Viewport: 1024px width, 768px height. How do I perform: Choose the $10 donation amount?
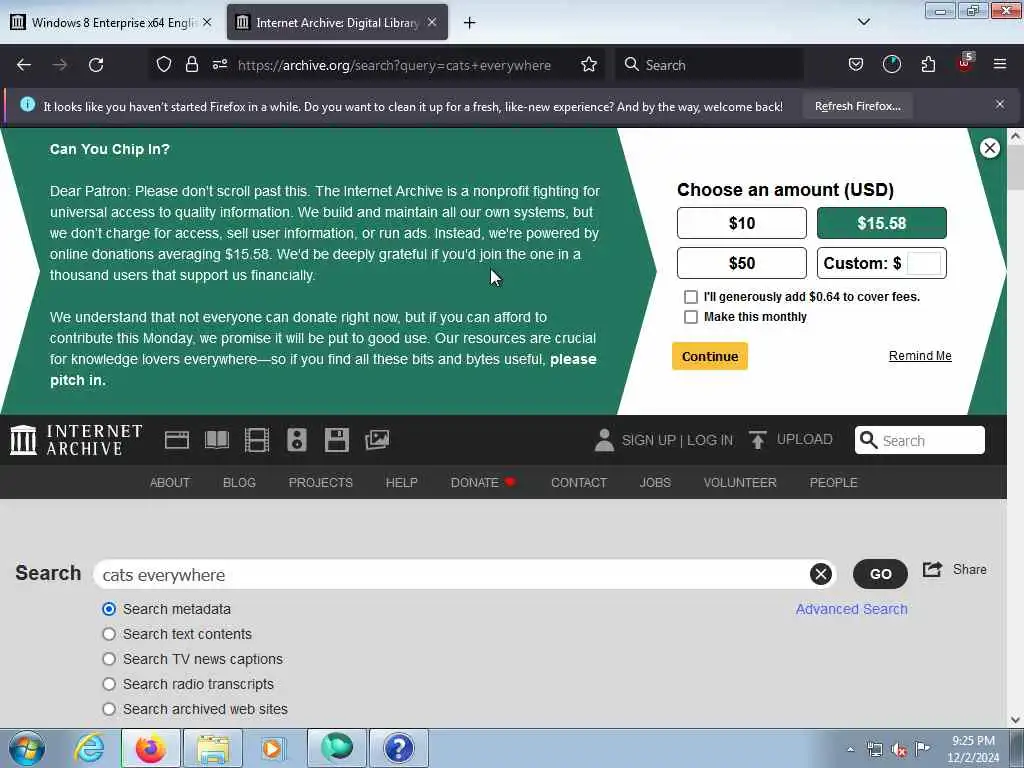(x=742, y=223)
